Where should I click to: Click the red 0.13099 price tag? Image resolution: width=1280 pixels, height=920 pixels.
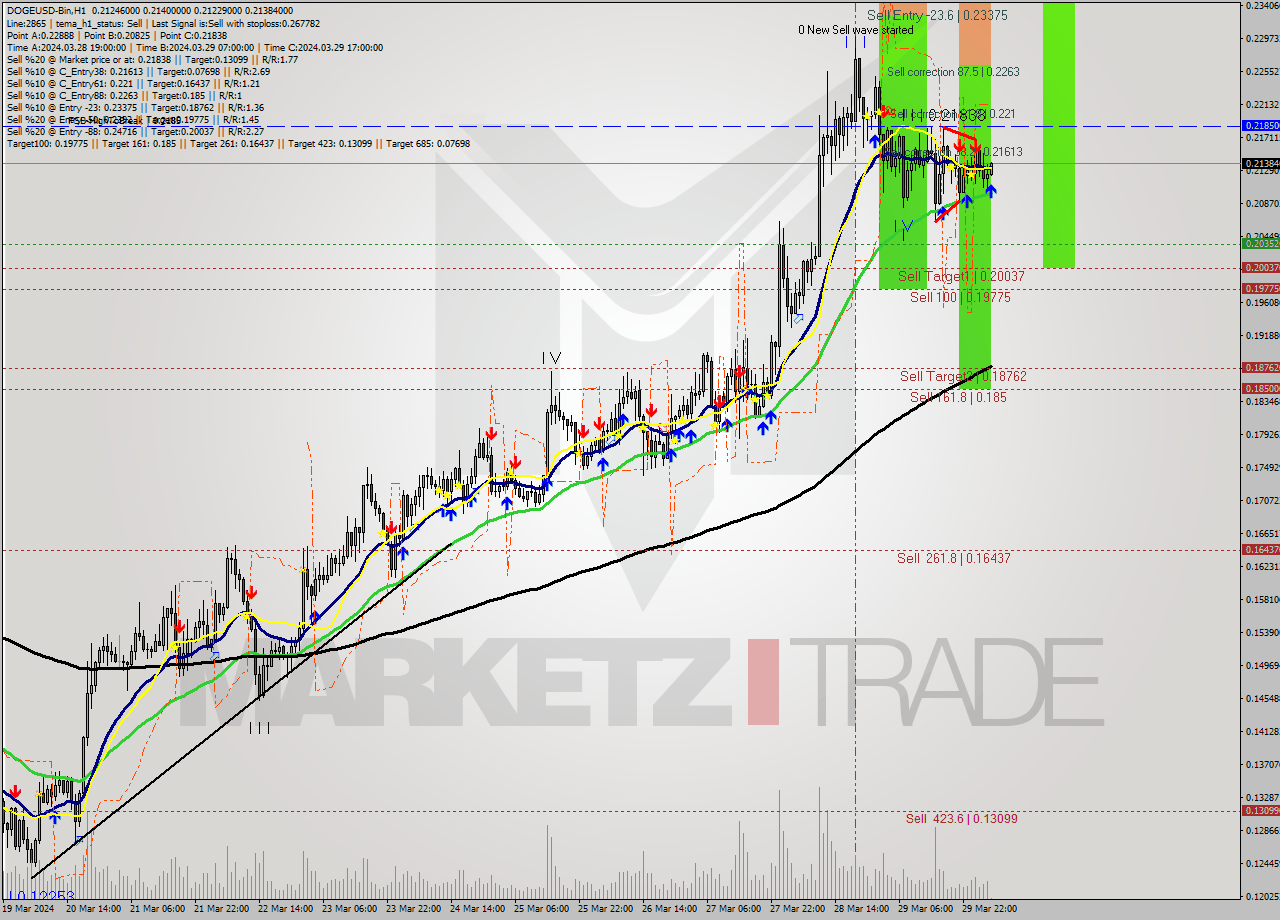[1260, 811]
